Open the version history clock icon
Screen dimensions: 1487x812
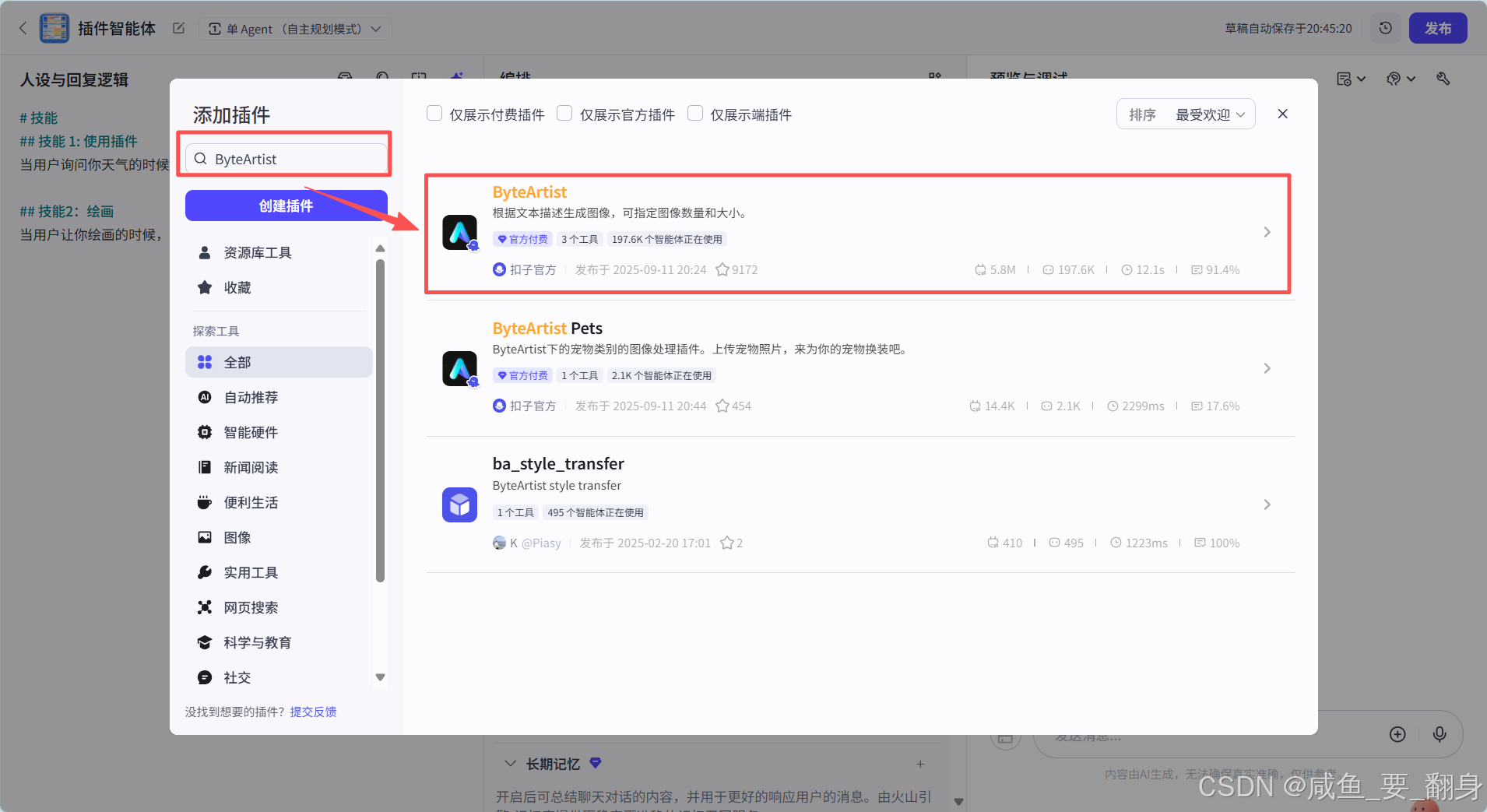tap(1385, 28)
